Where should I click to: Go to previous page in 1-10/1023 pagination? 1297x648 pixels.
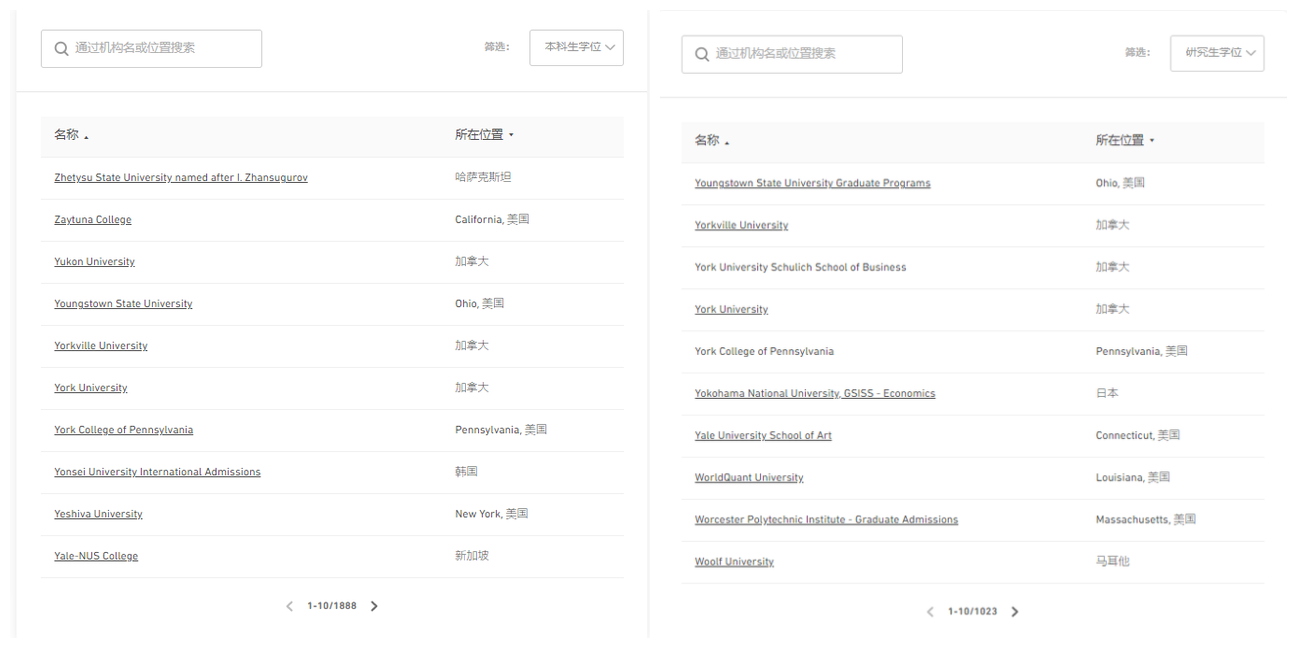pos(930,612)
